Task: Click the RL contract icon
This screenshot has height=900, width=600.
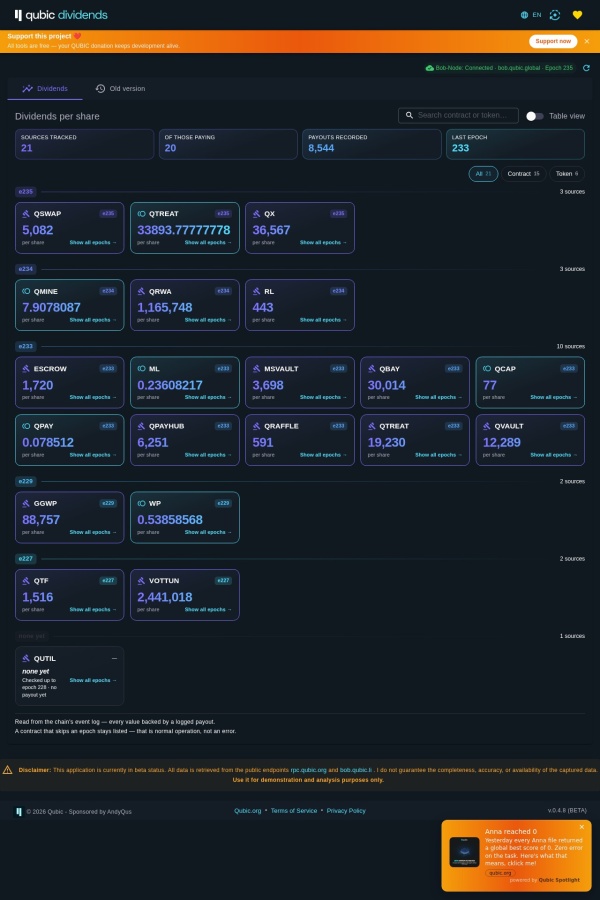Action: 257,291
